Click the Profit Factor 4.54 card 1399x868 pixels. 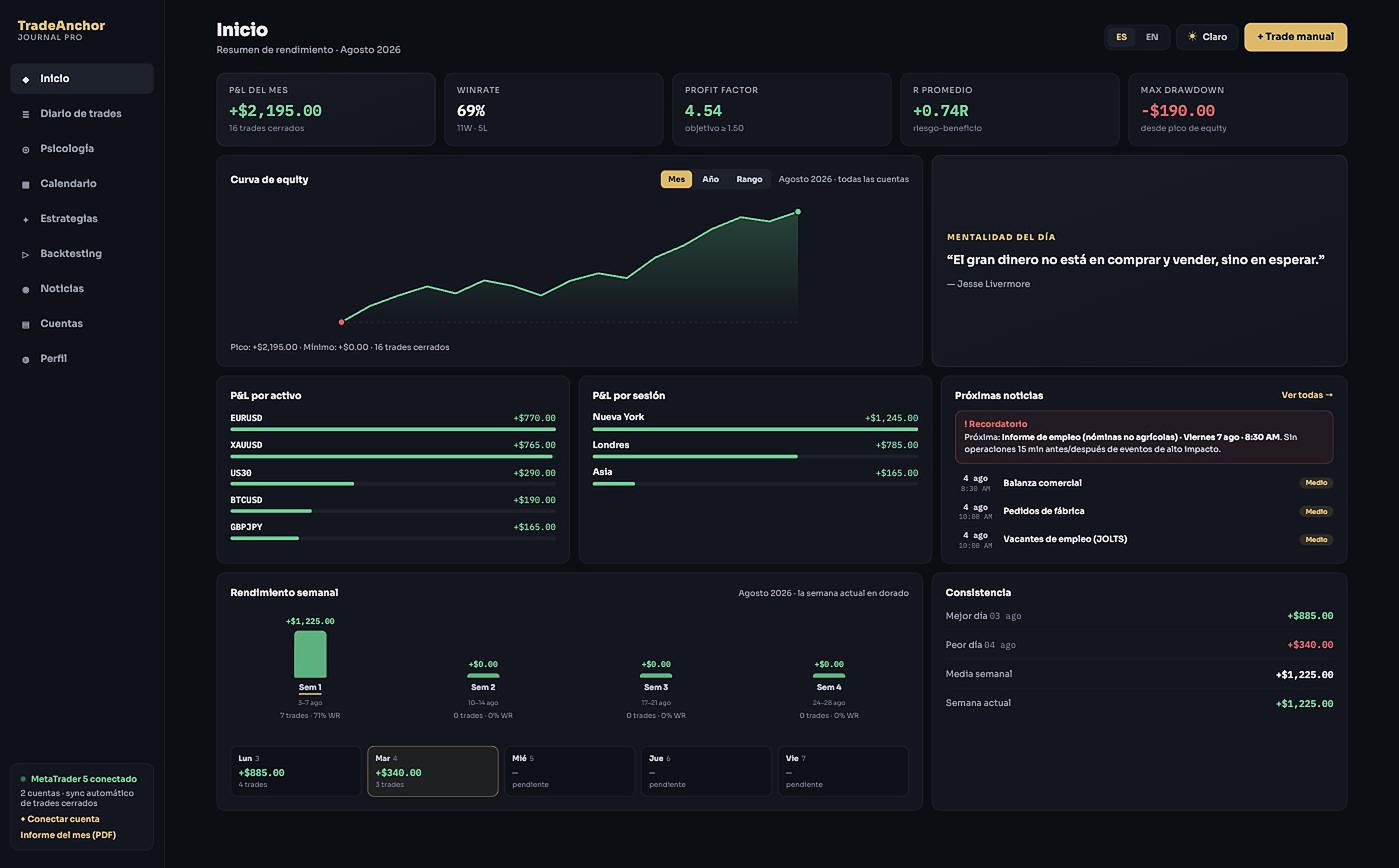point(781,109)
